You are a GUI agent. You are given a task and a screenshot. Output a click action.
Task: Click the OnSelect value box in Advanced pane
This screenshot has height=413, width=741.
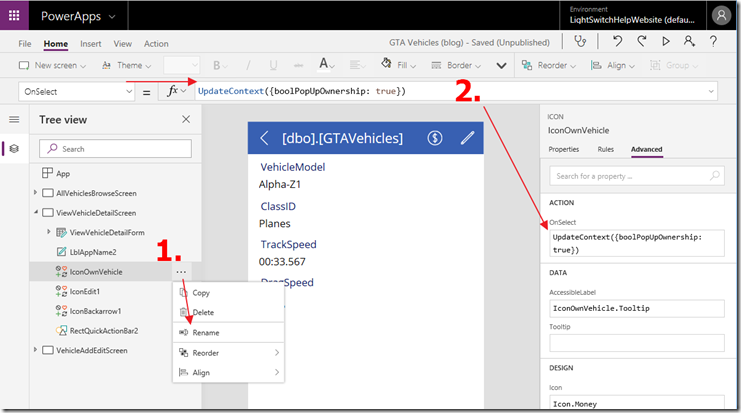pos(637,243)
